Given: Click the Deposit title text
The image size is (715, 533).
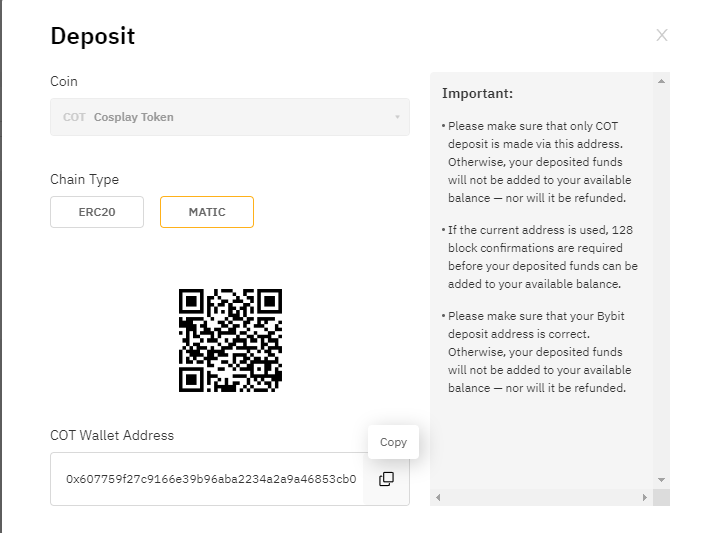Looking at the screenshot, I should pyautogui.click(x=93, y=36).
